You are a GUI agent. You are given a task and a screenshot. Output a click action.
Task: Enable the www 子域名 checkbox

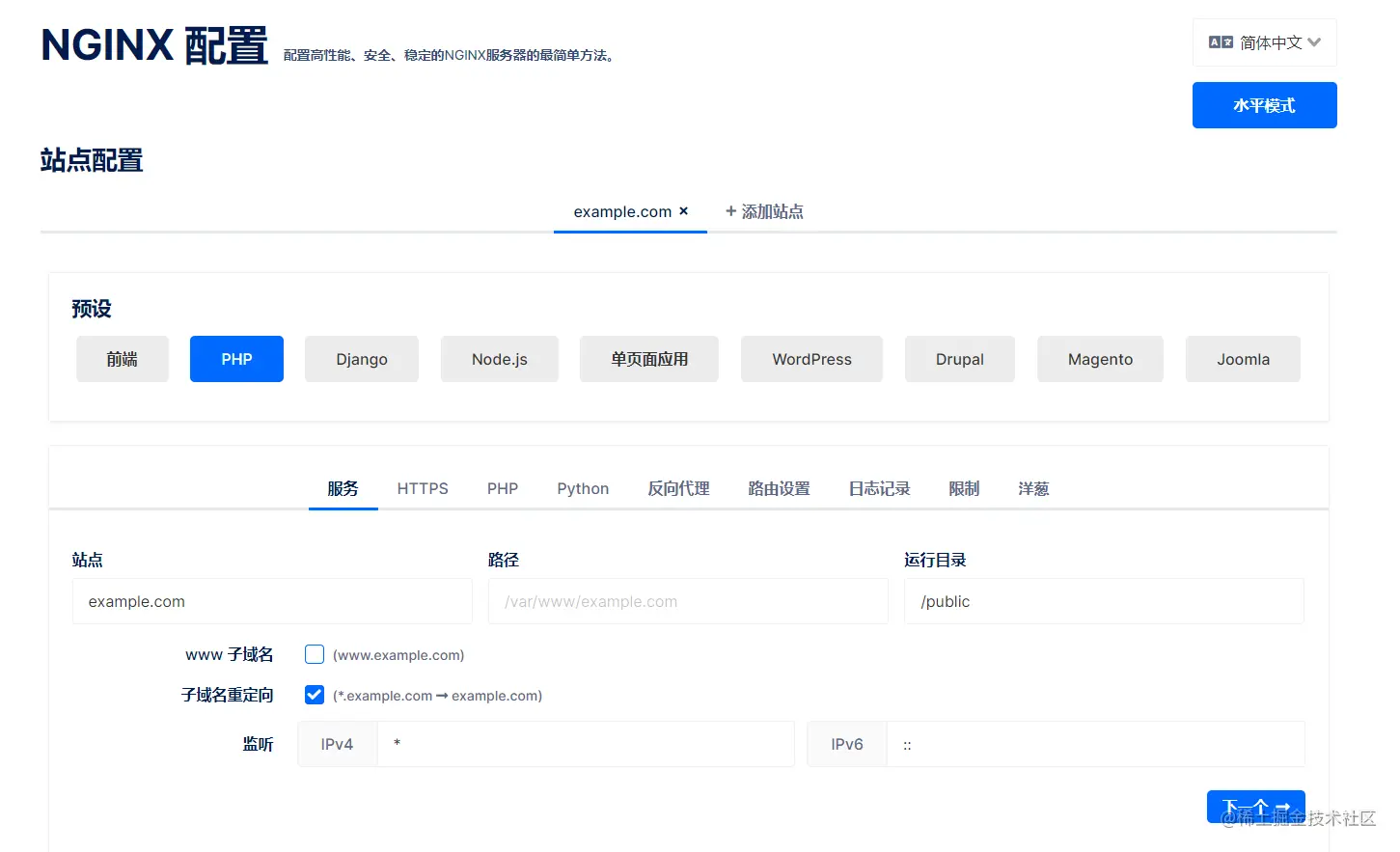point(315,654)
